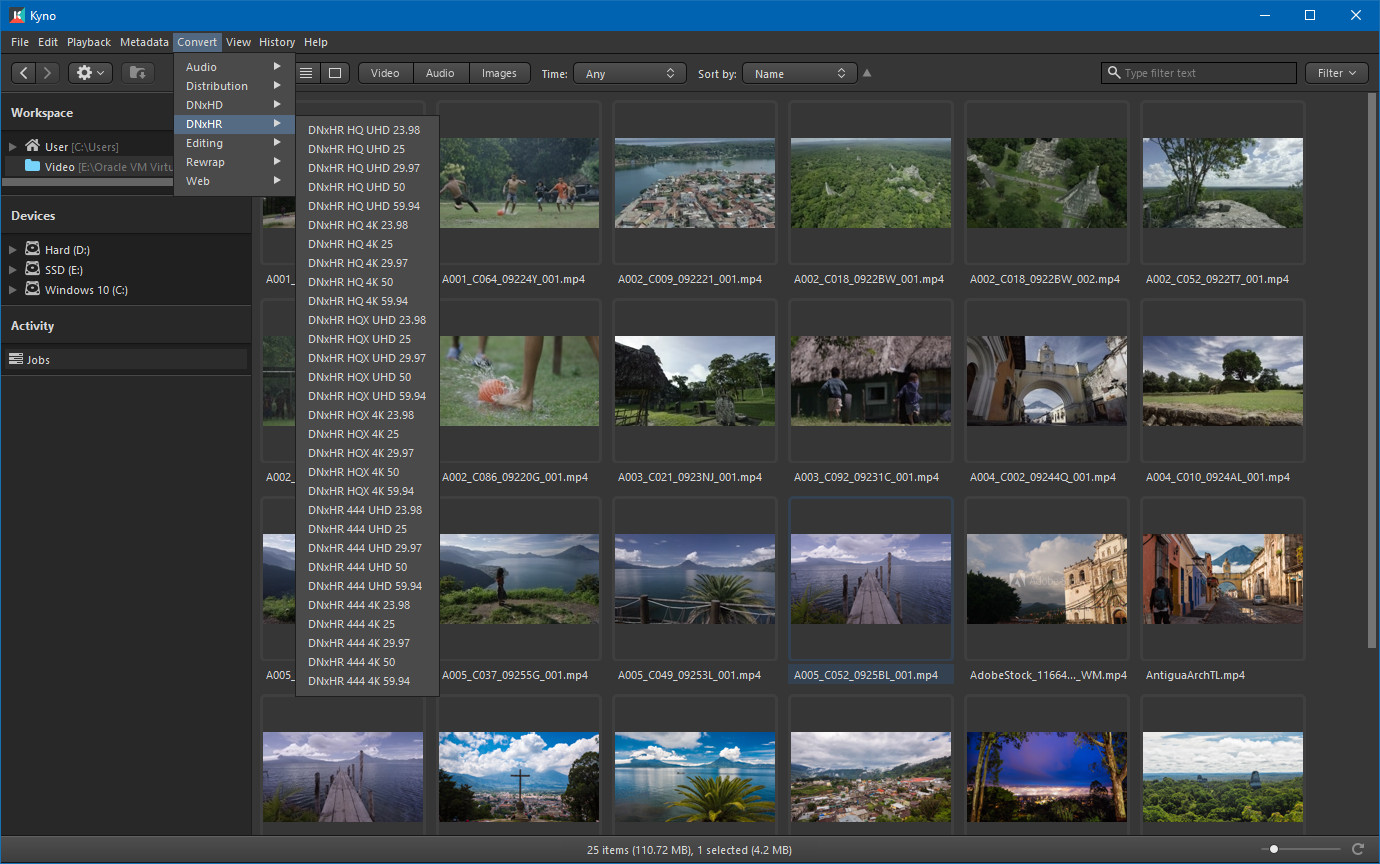Click the sort direction arrow
This screenshot has height=864, width=1380.
867,73
